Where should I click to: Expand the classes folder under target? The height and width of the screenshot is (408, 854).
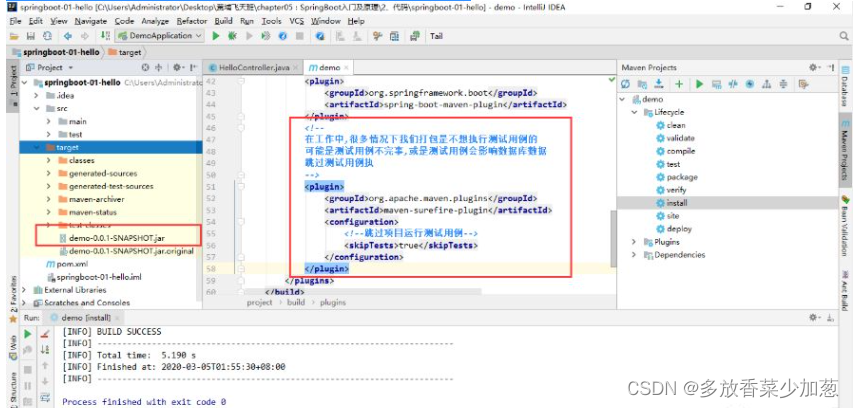click(49, 160)
